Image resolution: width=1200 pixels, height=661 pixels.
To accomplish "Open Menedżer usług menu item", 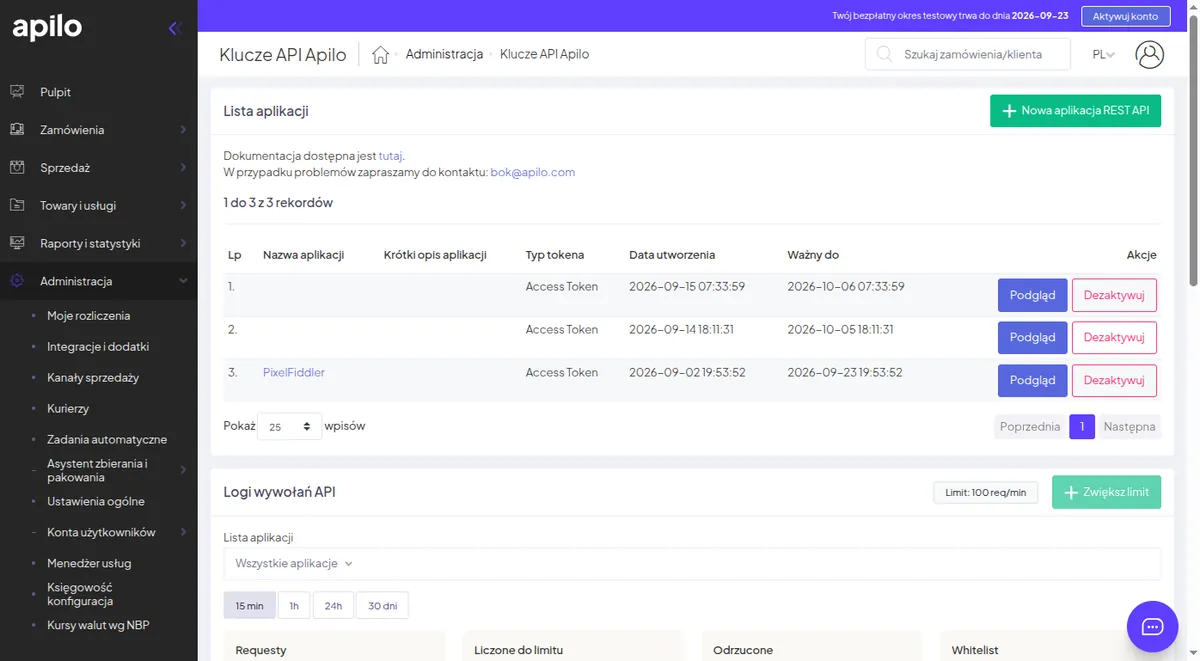I will [x=89, y=563].
